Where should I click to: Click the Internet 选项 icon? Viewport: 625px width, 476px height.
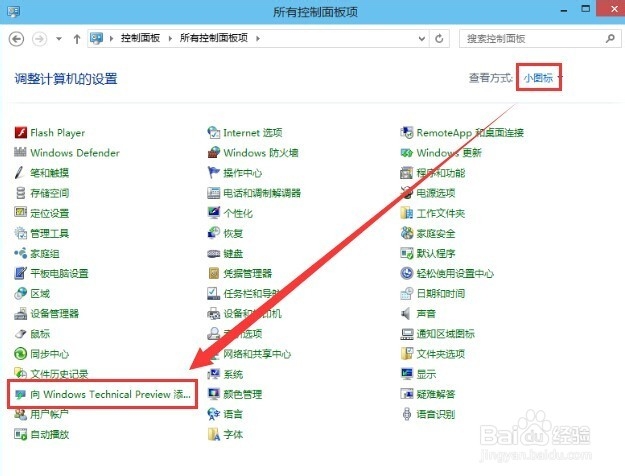coord(214,132)
